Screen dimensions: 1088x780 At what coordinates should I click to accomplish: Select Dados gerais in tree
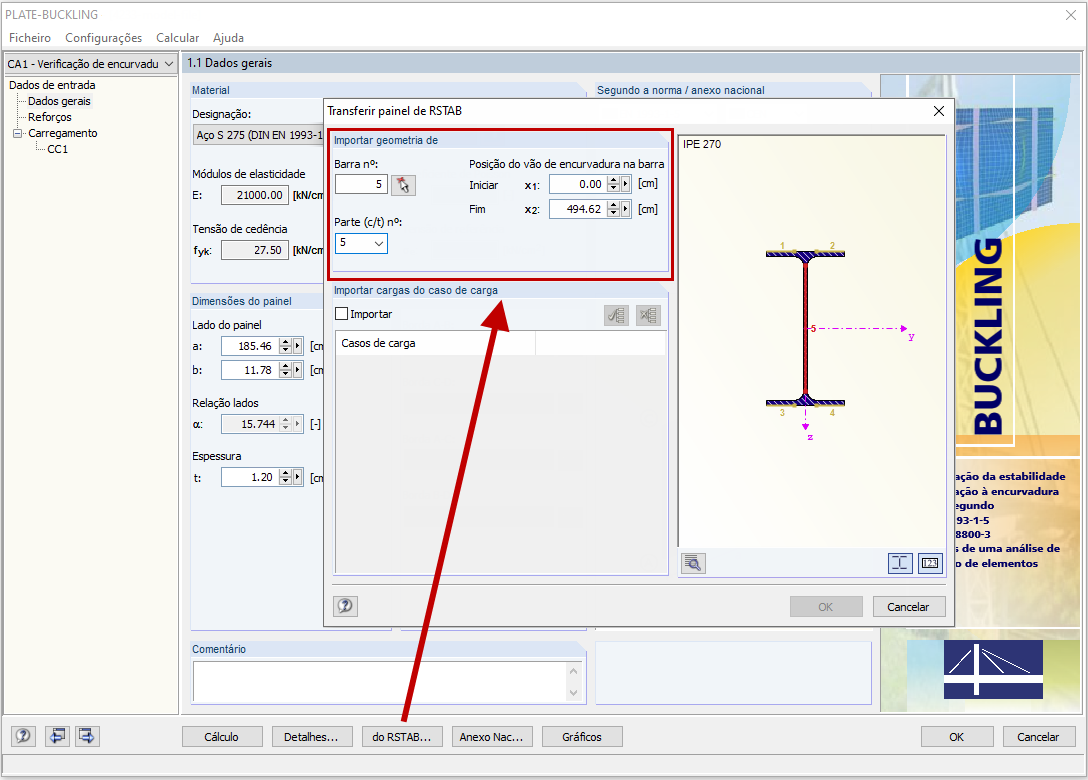tap(59, 101)
